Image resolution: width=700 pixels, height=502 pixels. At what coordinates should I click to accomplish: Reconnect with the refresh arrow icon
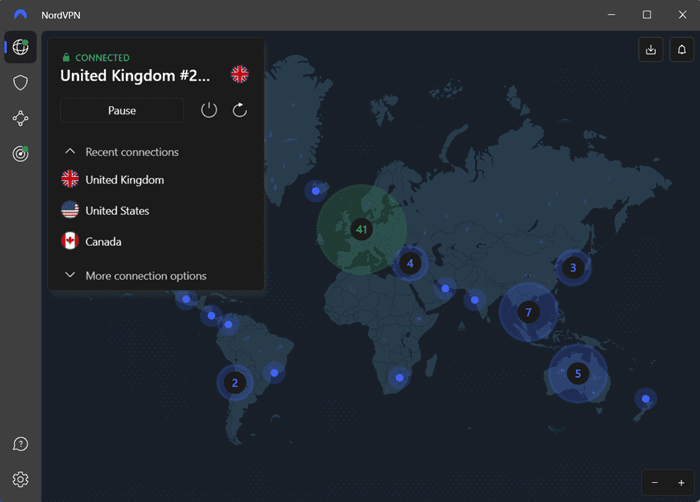(240, 110)
